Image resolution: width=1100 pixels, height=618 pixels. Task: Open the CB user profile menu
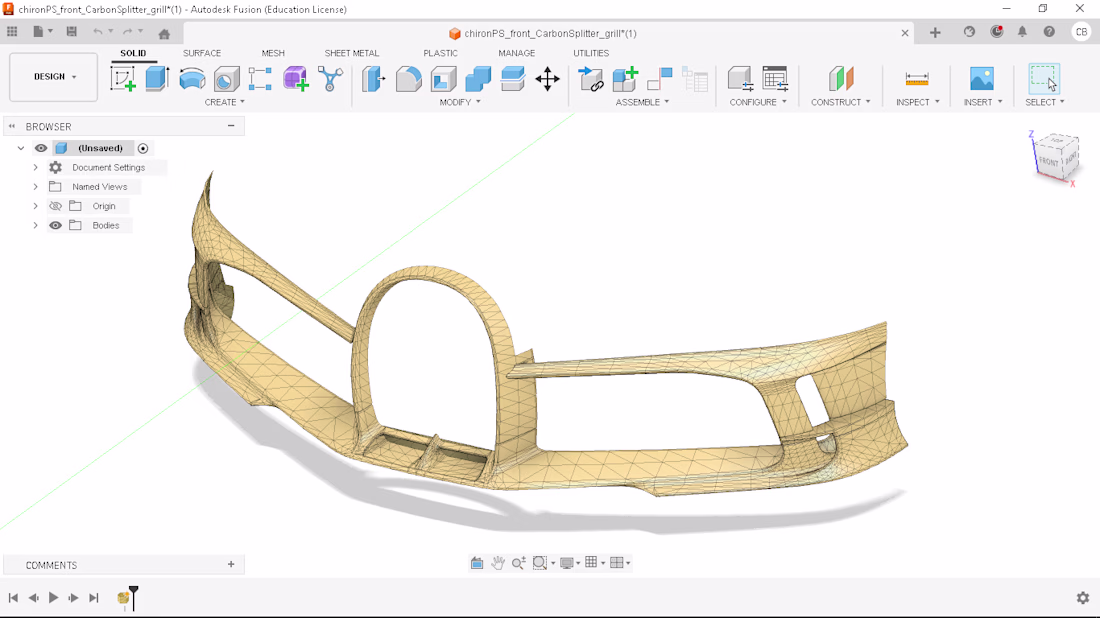coord(1081,32)
